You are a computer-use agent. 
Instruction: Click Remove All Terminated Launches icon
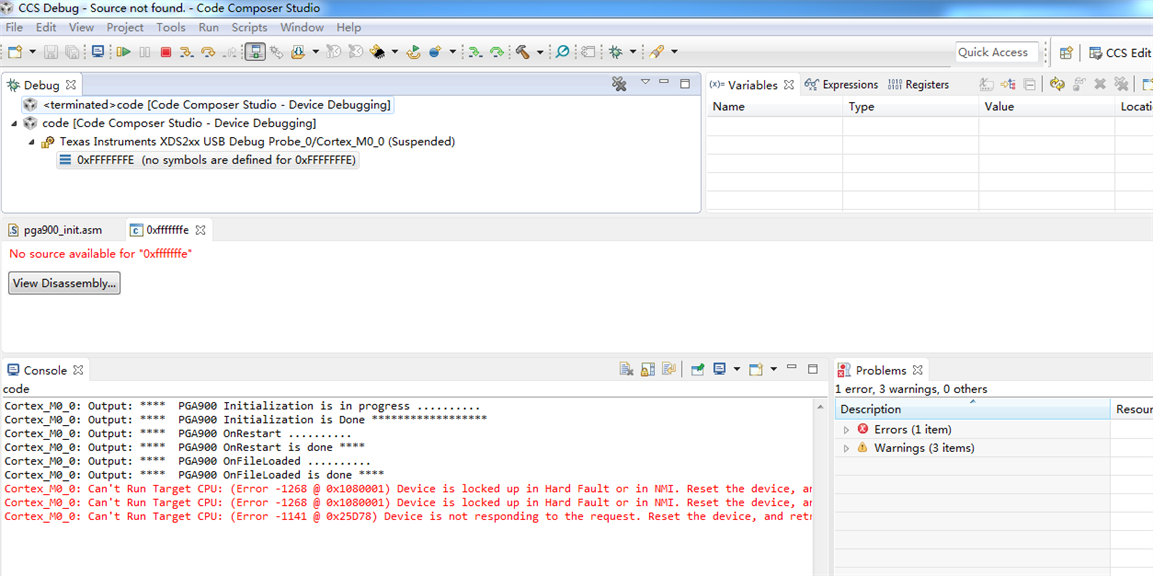click(619, 84)
